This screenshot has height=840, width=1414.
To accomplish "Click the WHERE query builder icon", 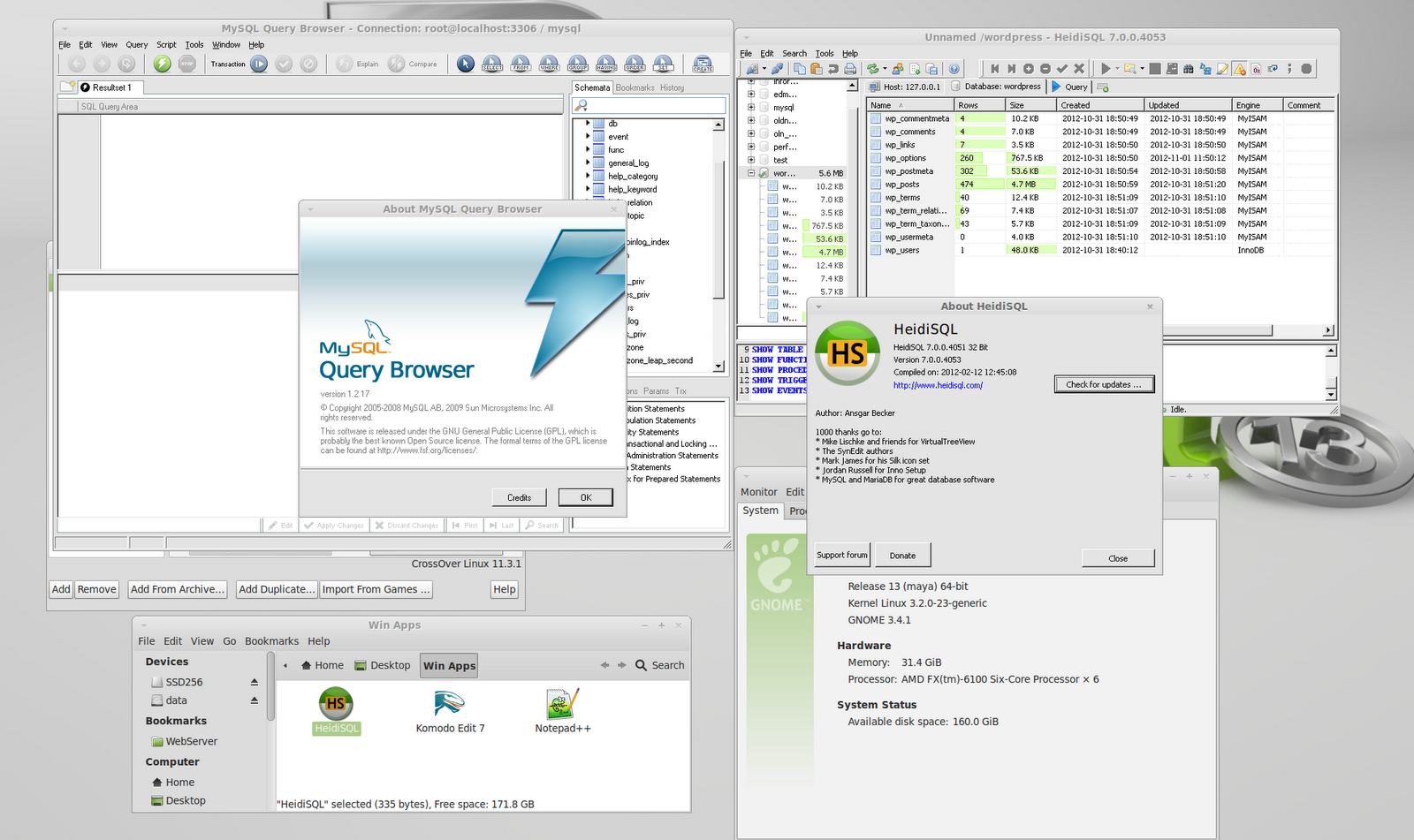I will coord(550,64).
